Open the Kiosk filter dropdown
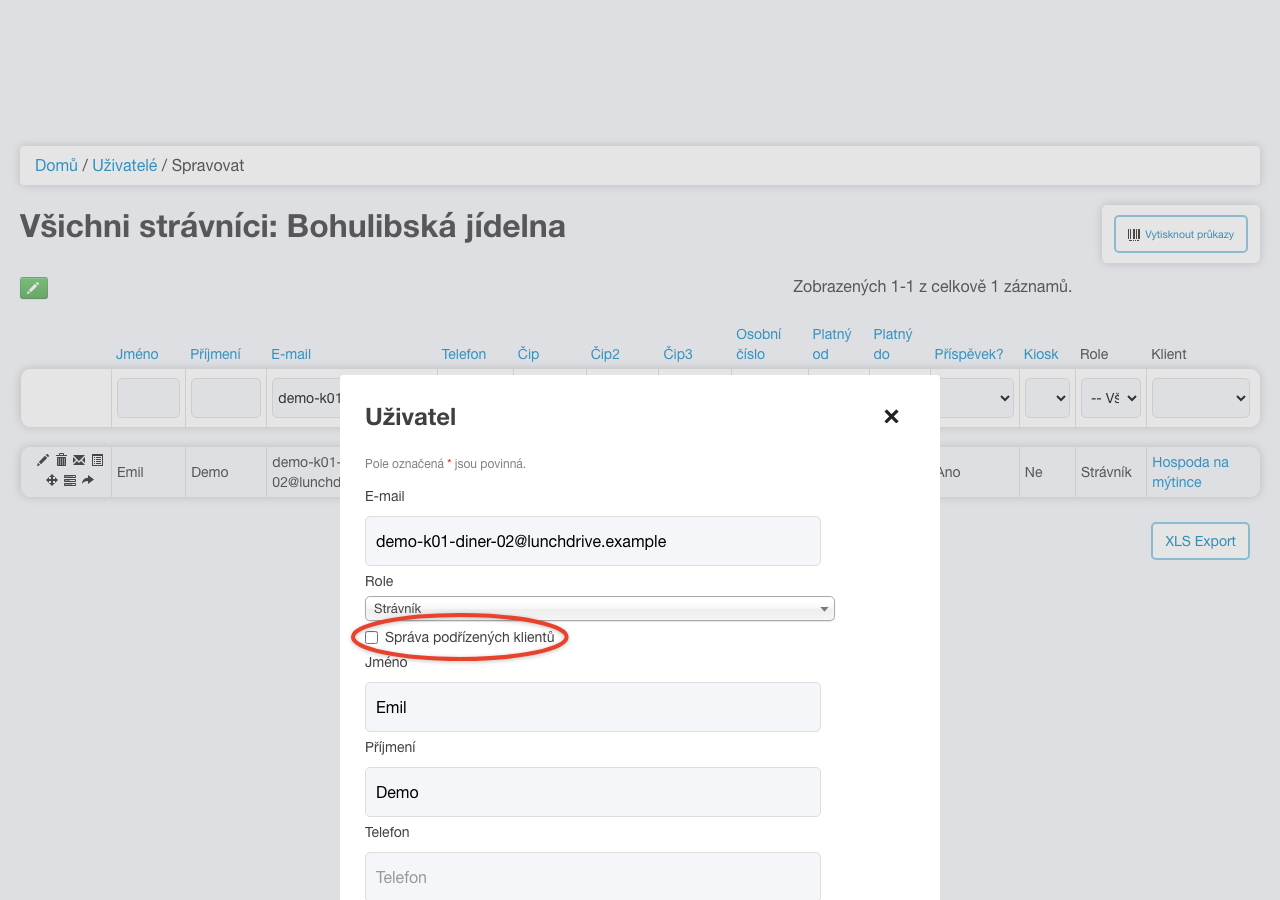1280x900 pixels. pos(1047,398)
